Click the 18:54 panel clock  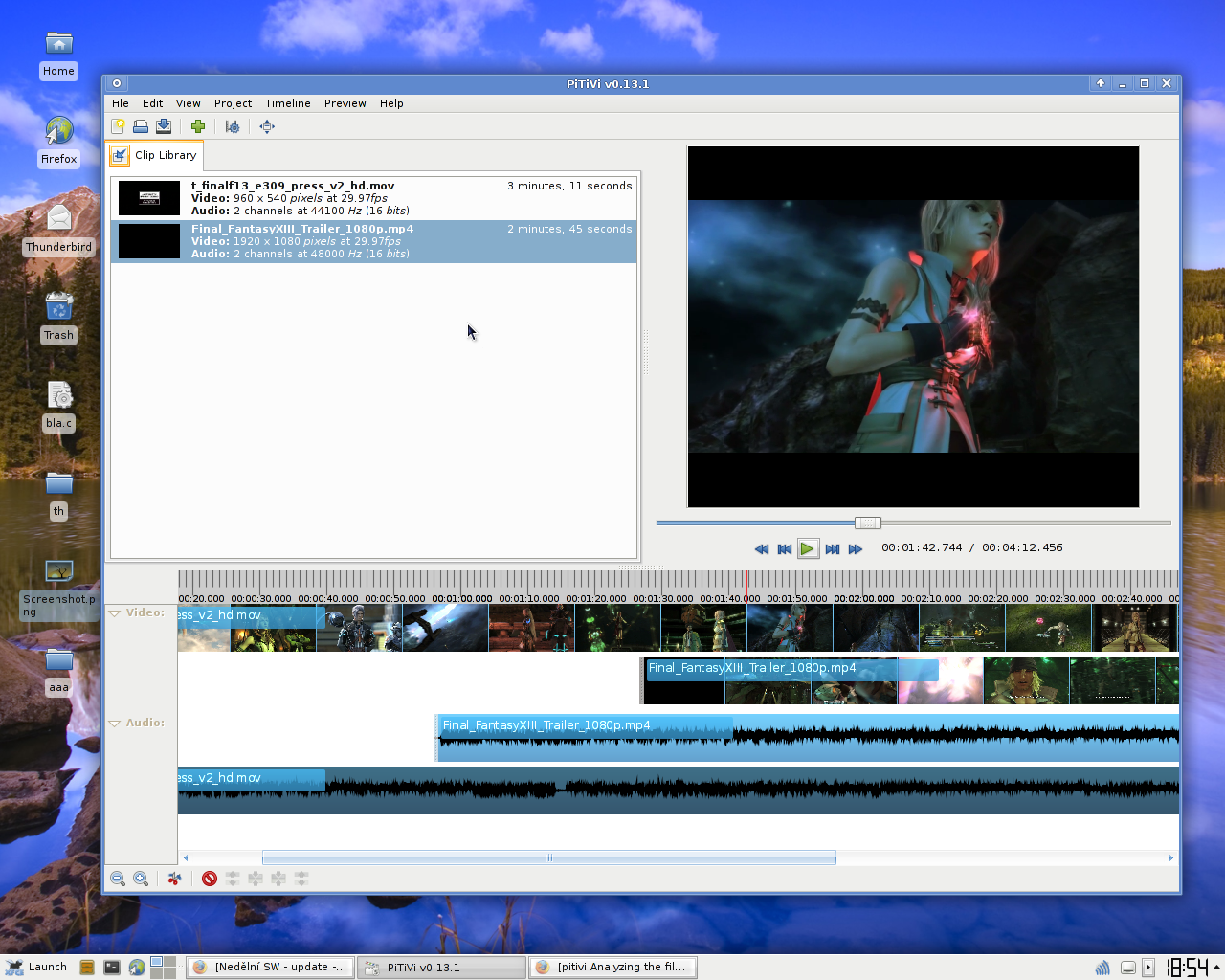coord(1187,967)
